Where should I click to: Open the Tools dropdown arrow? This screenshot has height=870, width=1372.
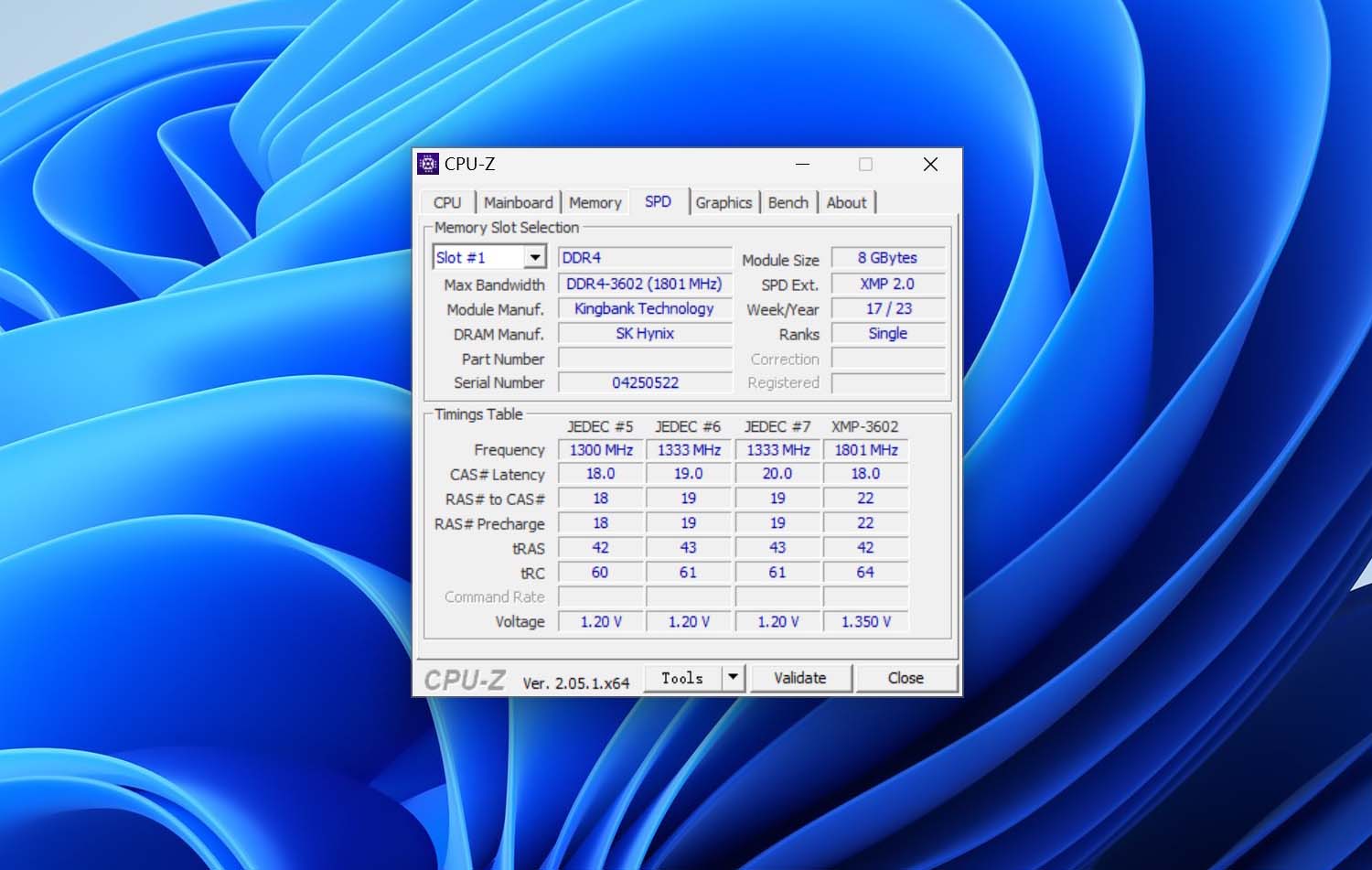pos(733,678)
